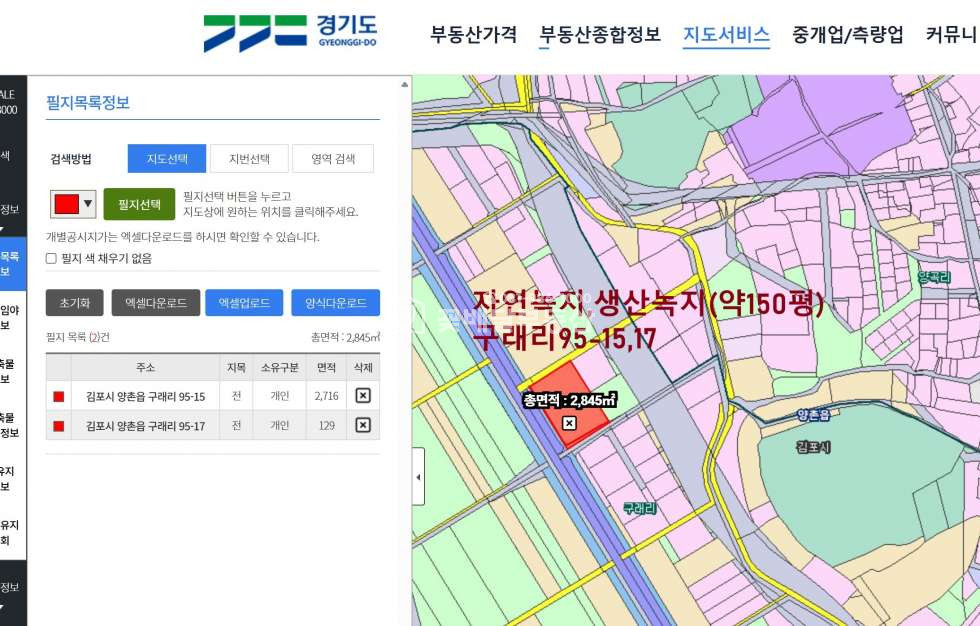
Task: Click the red parcel color swatch
Action: (66, 204)
